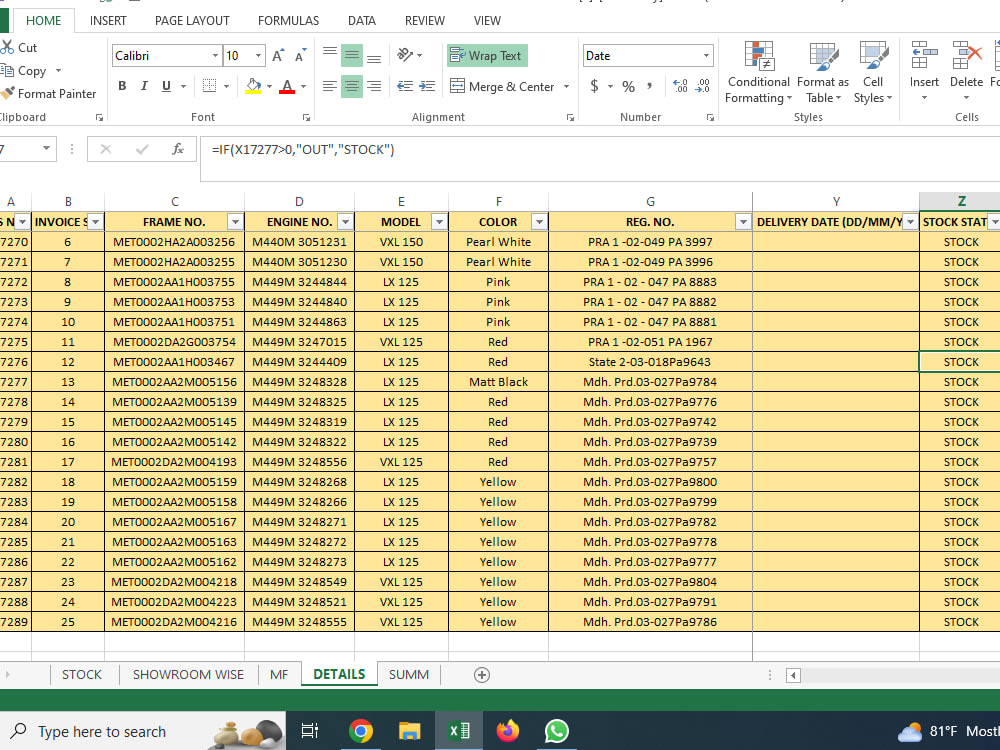Open Merge & Center dropdown arrow
This screenshot has height=750, width=1000.
[566, 86]
